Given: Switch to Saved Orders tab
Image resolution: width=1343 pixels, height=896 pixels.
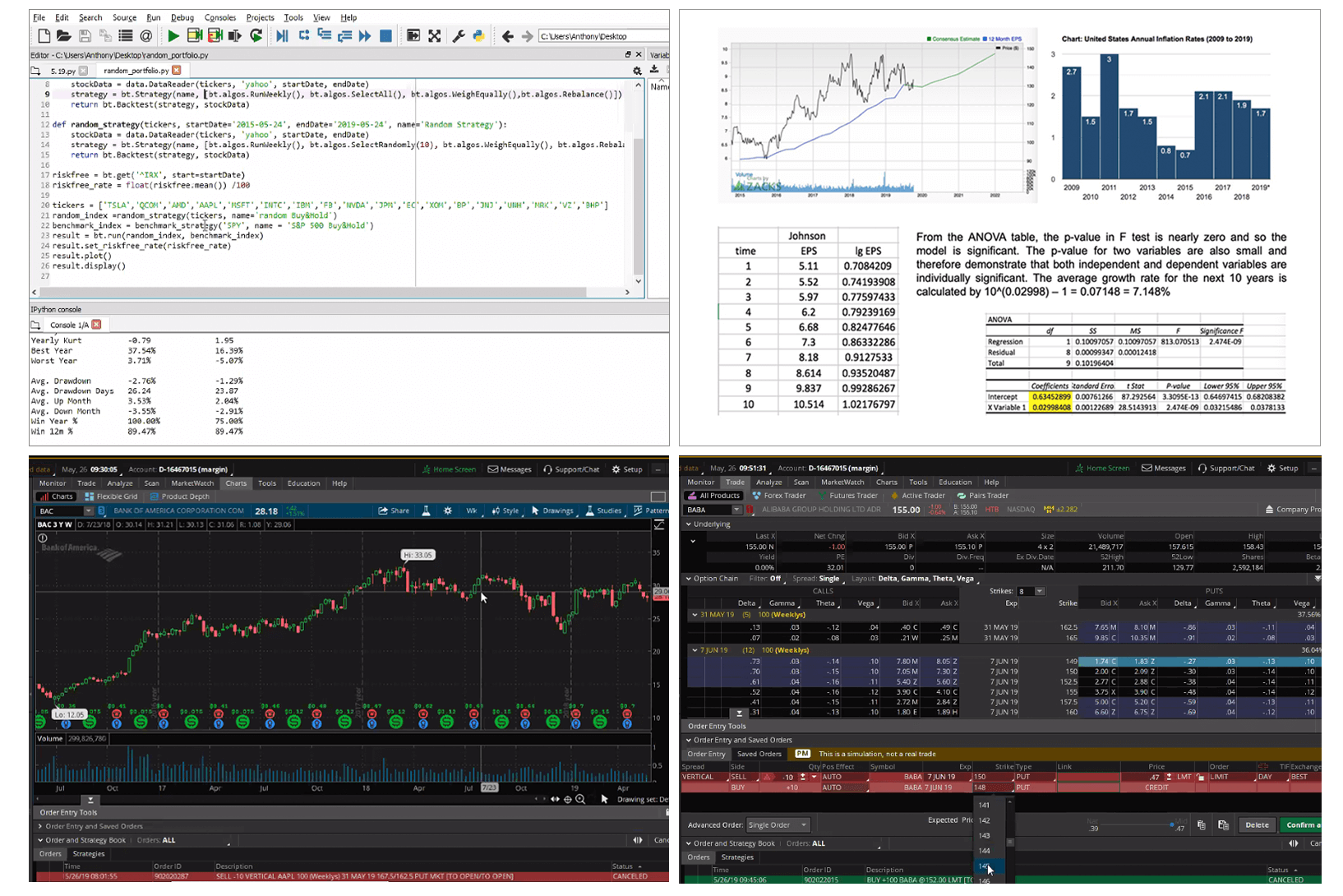Looking at the screenshot, I should point(759,754).
